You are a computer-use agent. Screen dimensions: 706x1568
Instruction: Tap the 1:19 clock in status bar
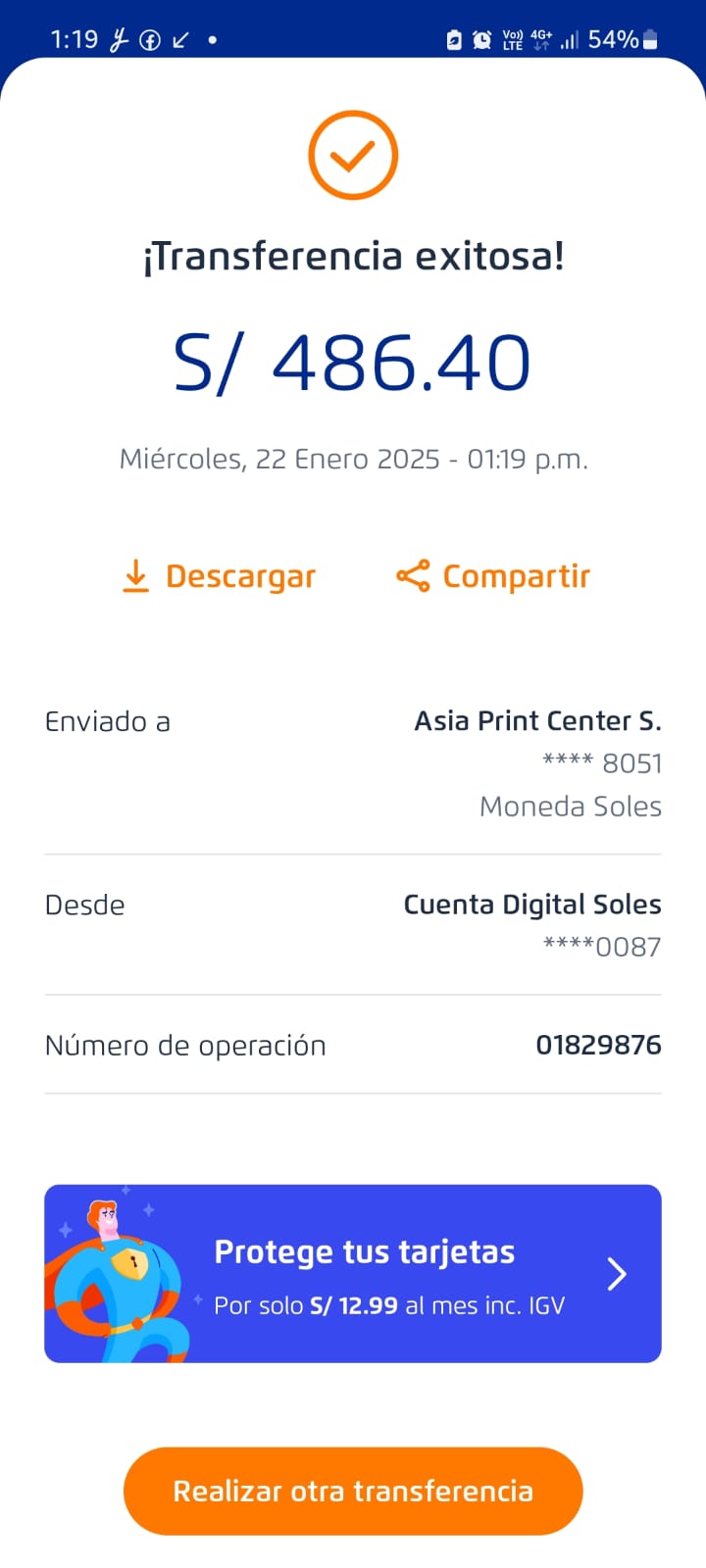(75, 40)
